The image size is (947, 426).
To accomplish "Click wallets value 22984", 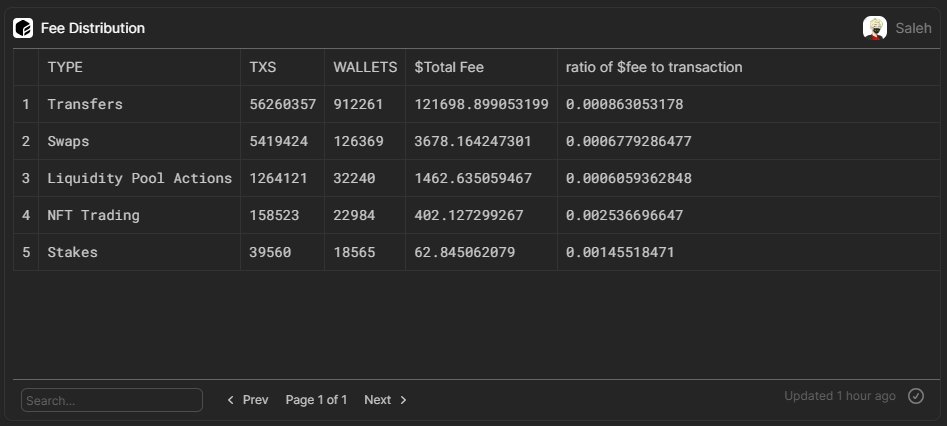I will coord(354,215).
